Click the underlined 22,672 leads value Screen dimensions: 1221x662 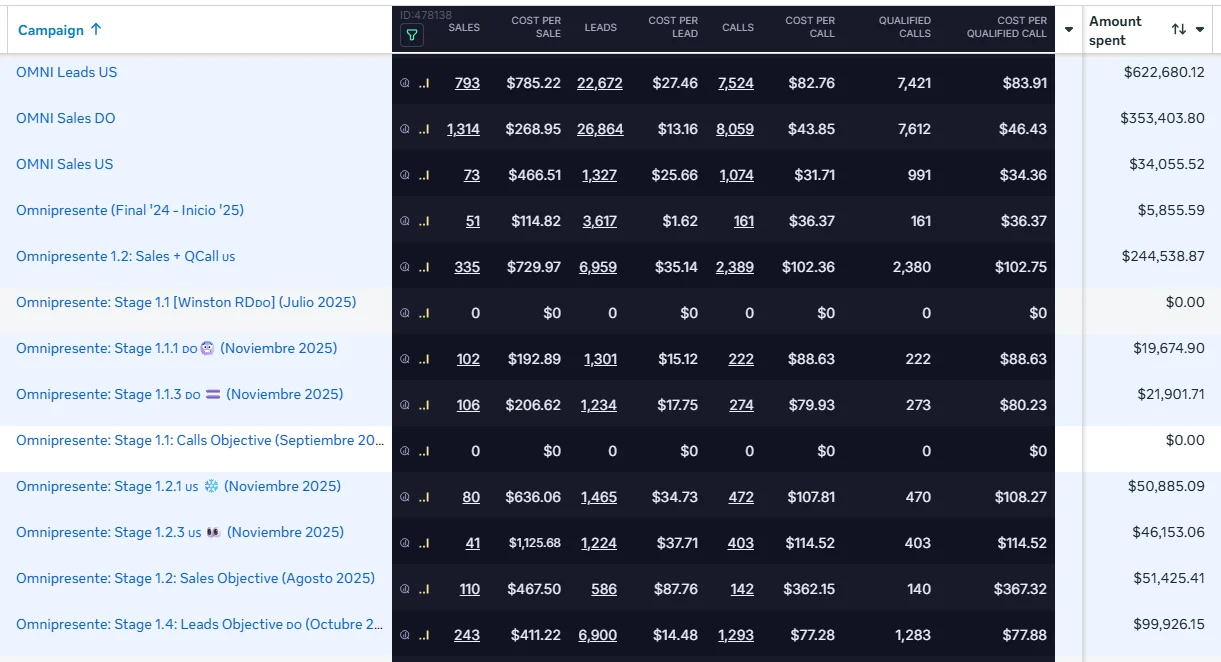[x=600, y=83]
